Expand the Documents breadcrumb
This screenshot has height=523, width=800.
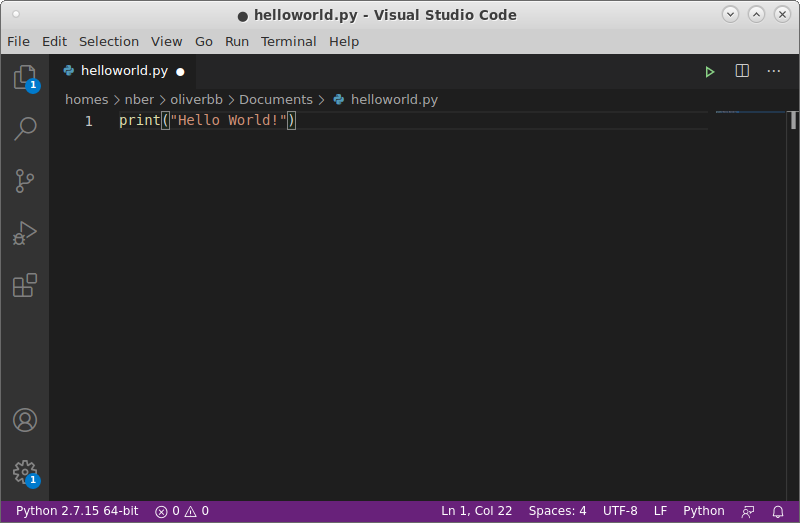pos(275,100)
